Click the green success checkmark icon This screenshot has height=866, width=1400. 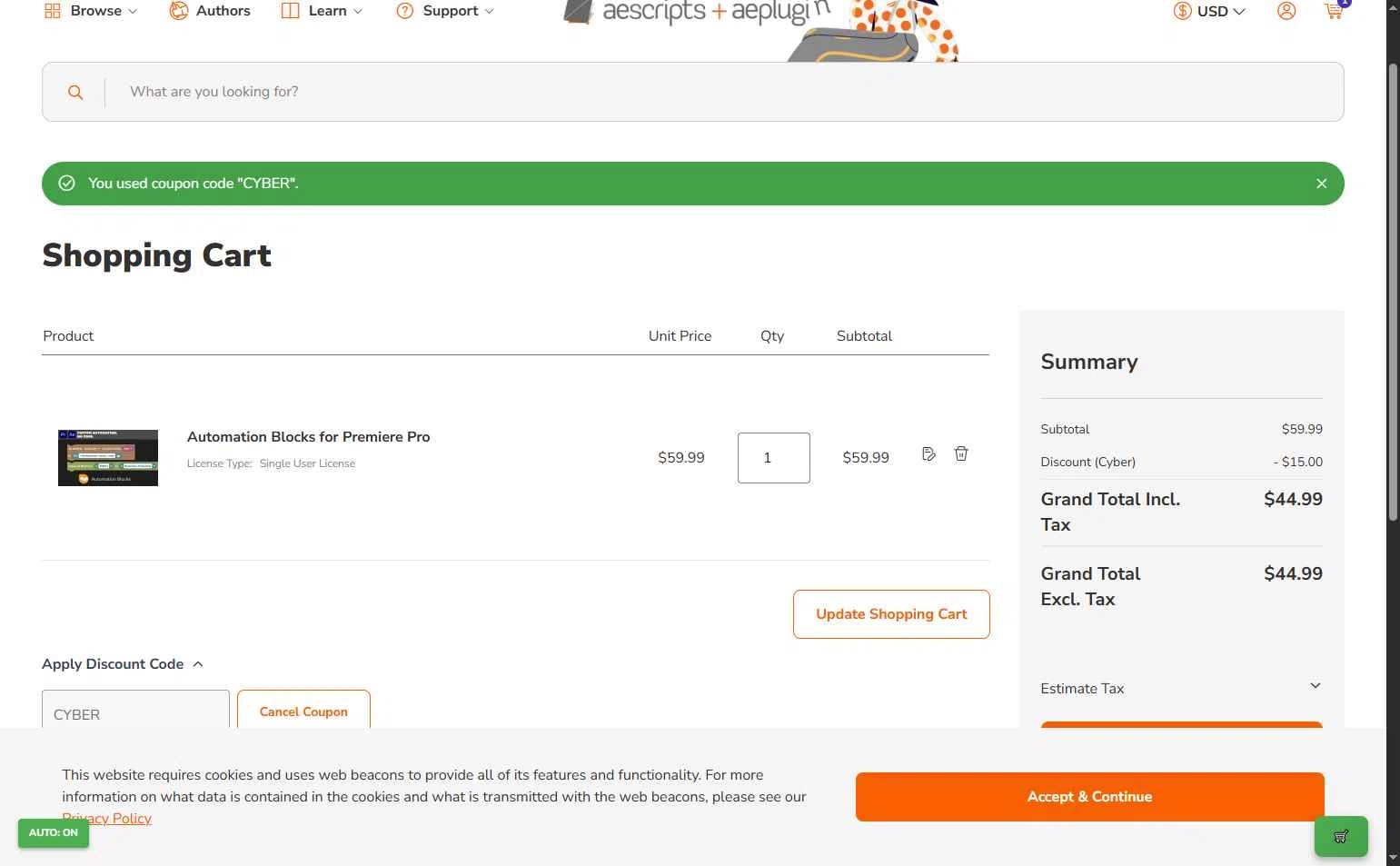pyautogui.click(x=67, y=184)
